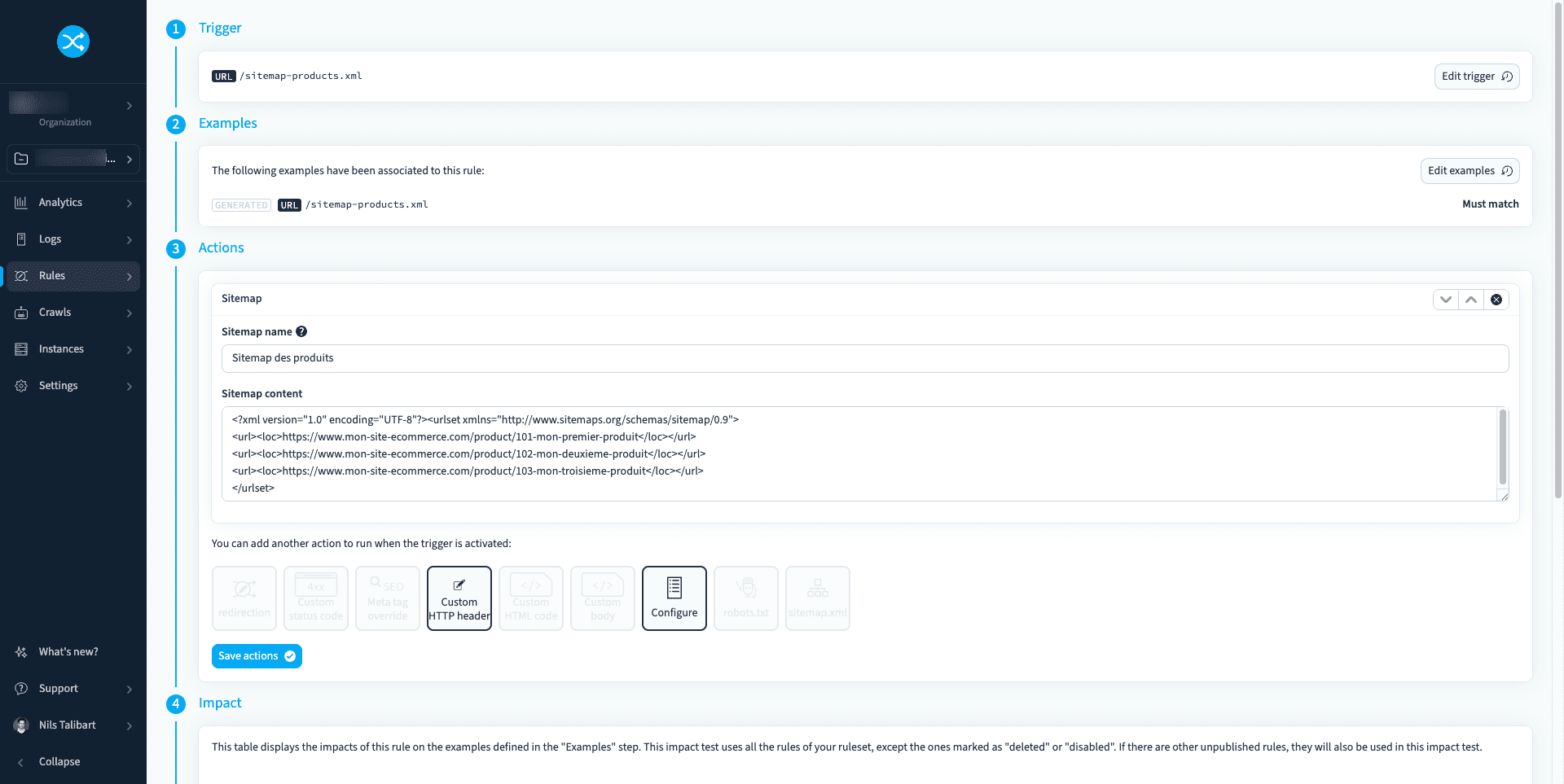
Task: Click Sitemap name help question icon
Action: pyautogui.click(x=301, y=331)
